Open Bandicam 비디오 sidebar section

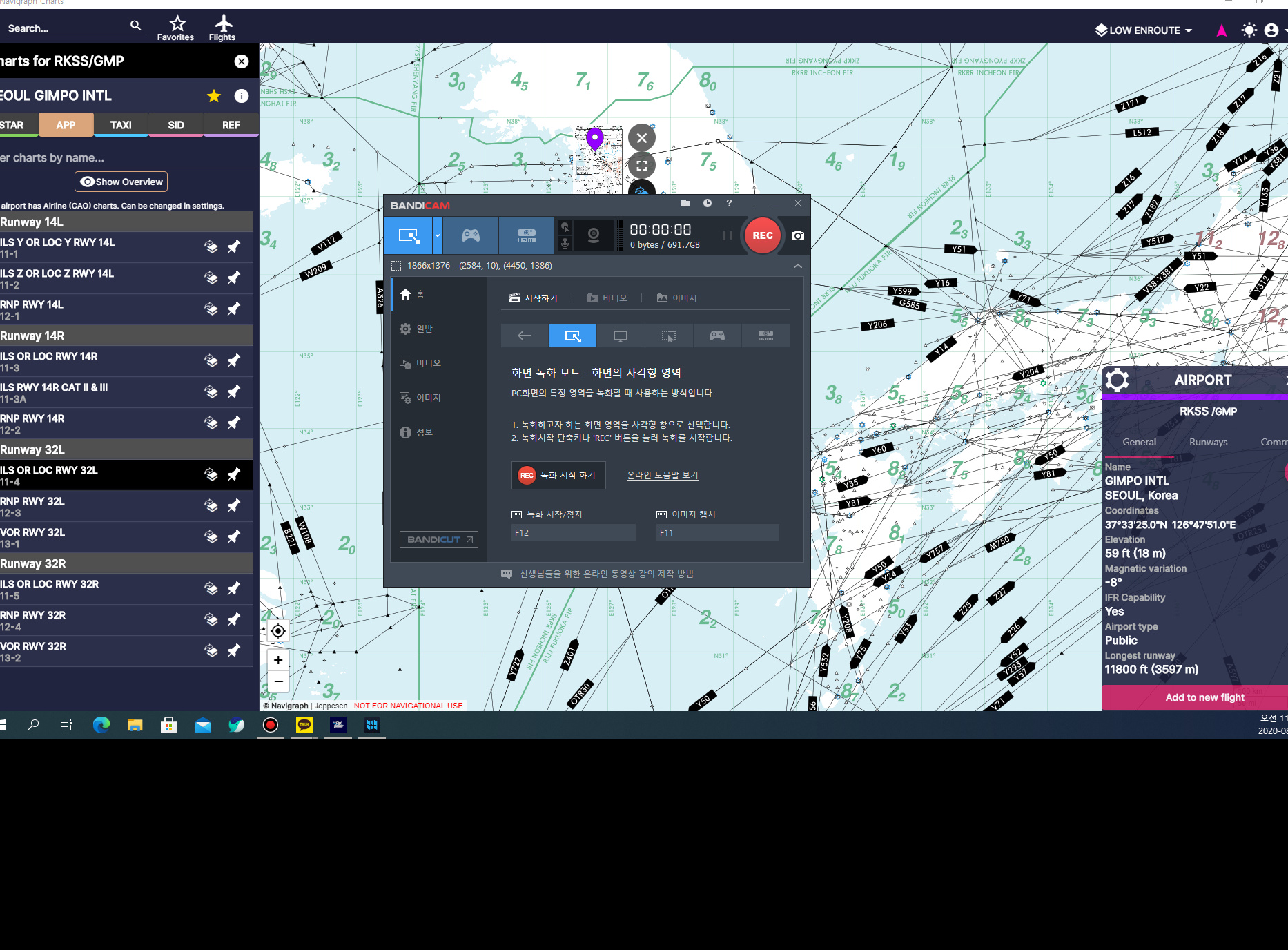(438, 363)
